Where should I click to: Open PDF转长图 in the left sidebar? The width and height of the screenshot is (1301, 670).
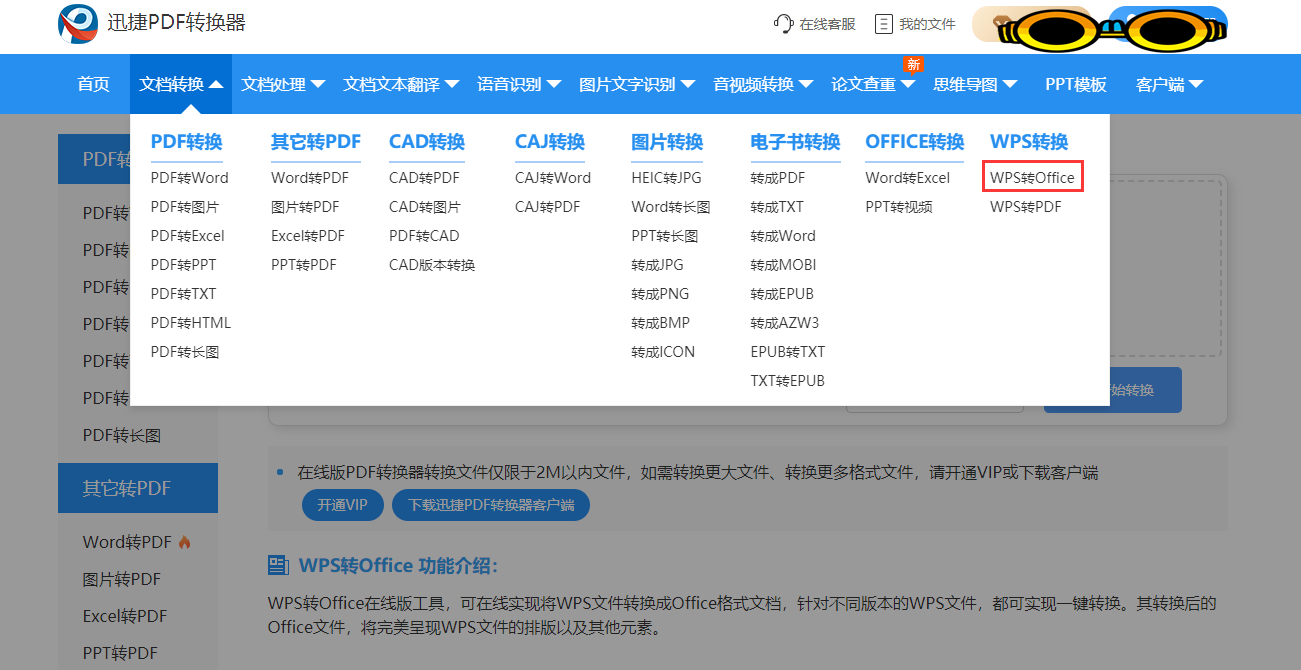[122, 435]
